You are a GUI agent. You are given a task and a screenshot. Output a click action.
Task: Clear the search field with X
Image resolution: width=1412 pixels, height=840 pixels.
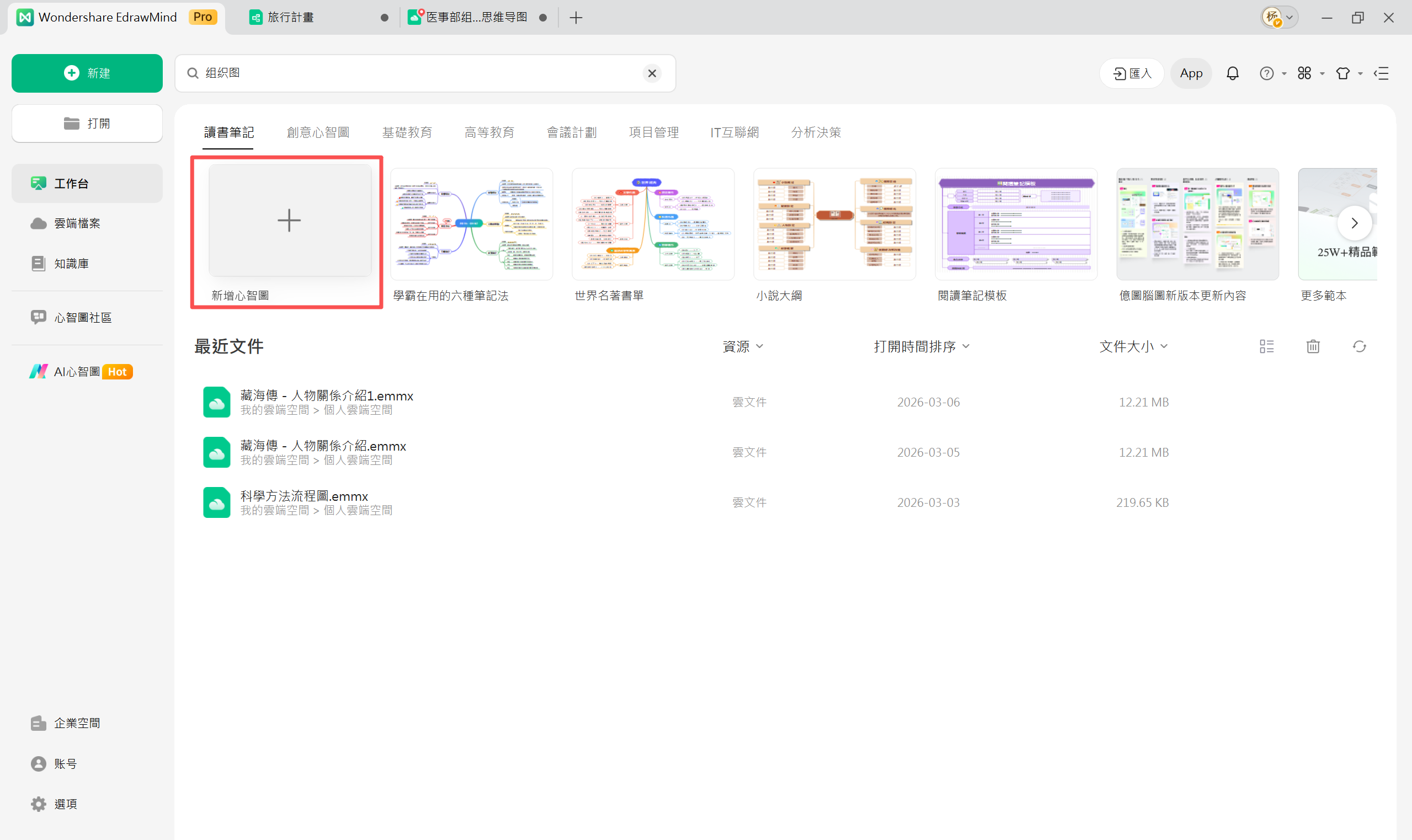coord(652,73)
